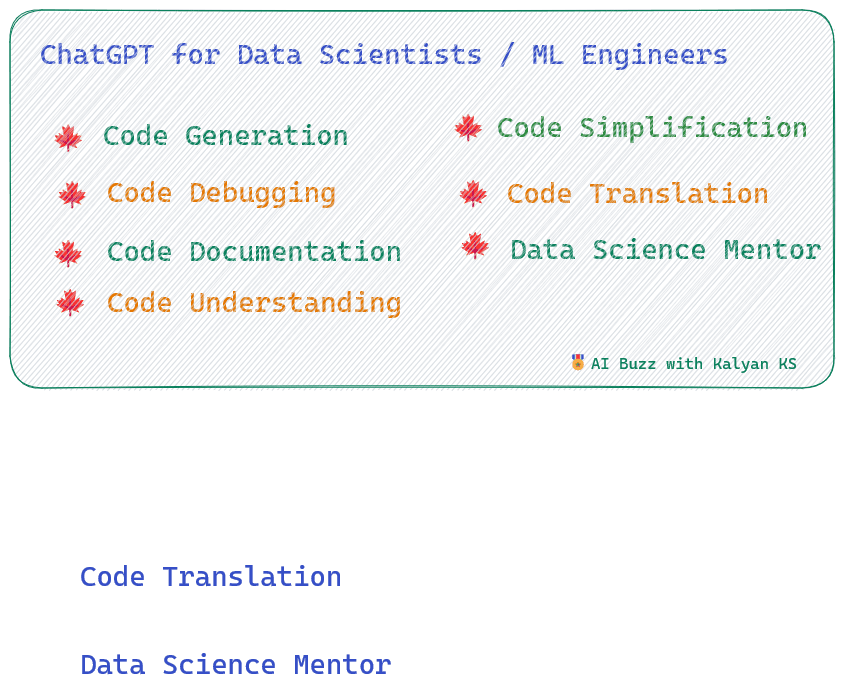Open the AI Buzz with Kalyan KS credit

pos(693,364)
